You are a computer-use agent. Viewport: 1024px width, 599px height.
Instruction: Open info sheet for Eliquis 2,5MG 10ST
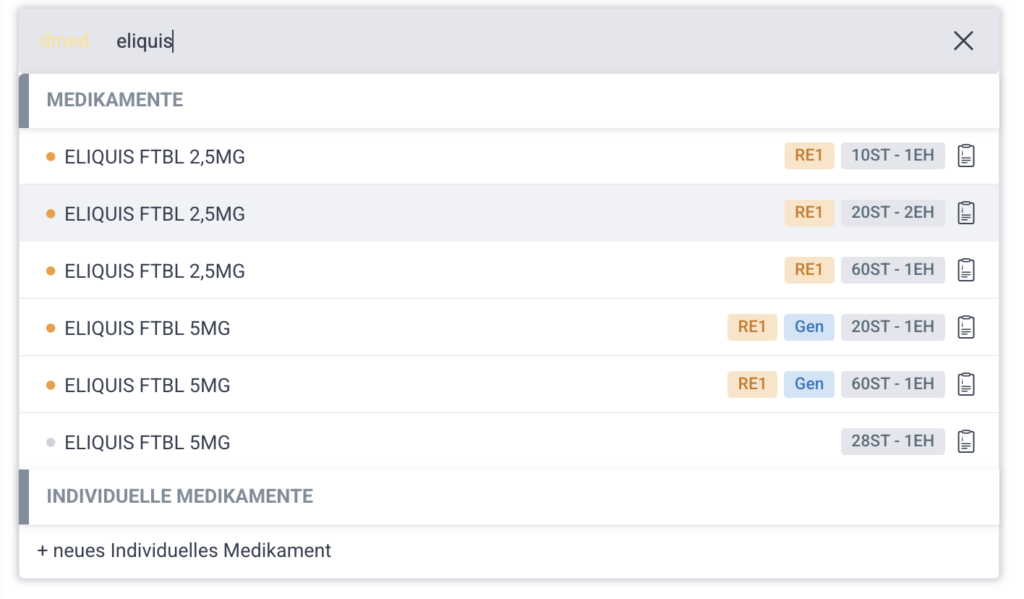[966, 156]
